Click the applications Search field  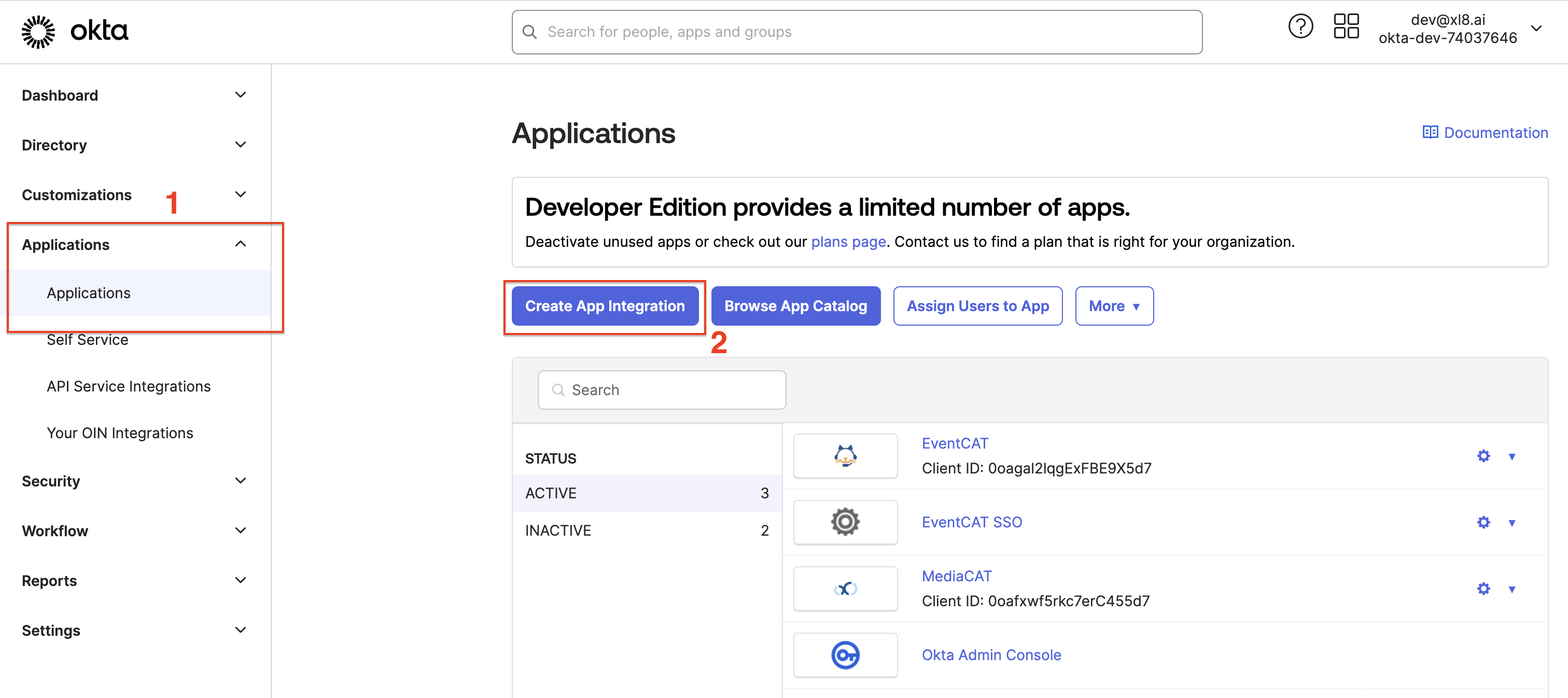662,390
